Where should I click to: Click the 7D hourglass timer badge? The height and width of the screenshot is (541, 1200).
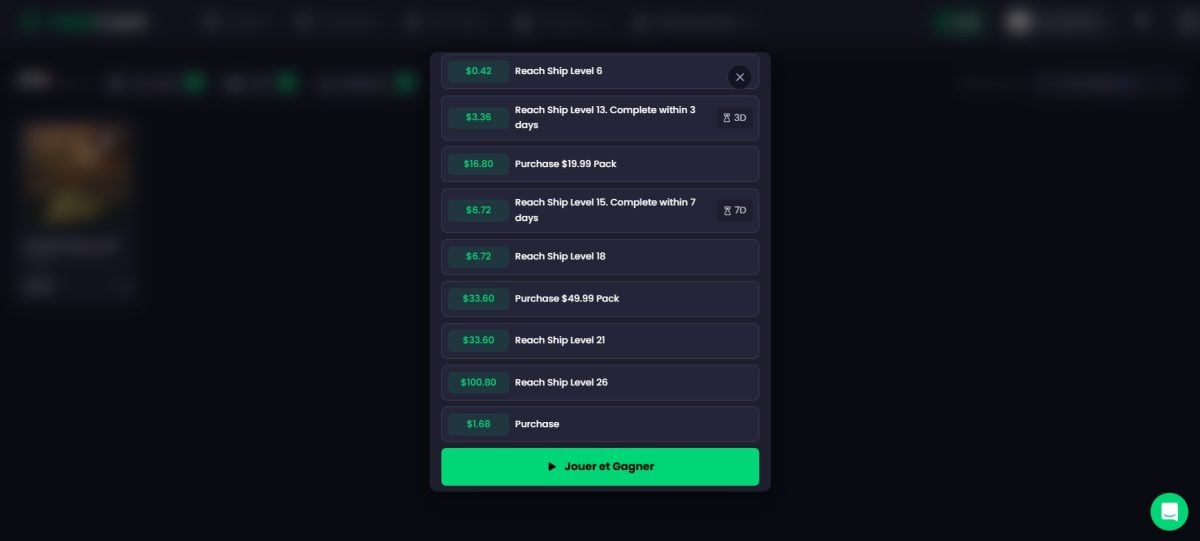(x=735, y=211)
